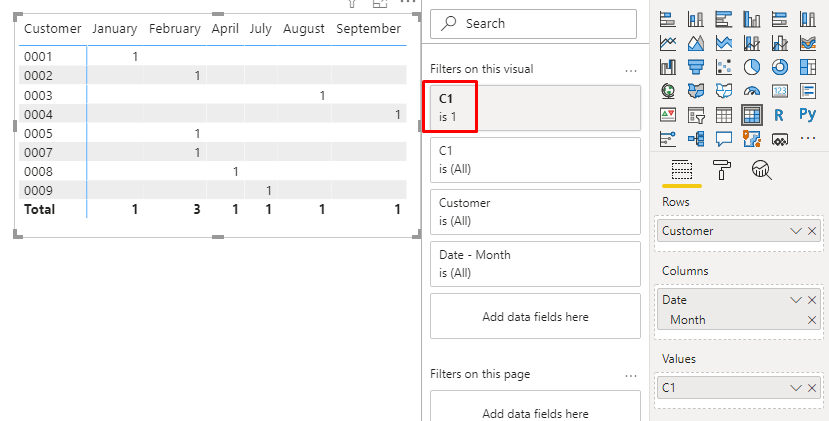Click the filter pane Search box

(533, 24)
